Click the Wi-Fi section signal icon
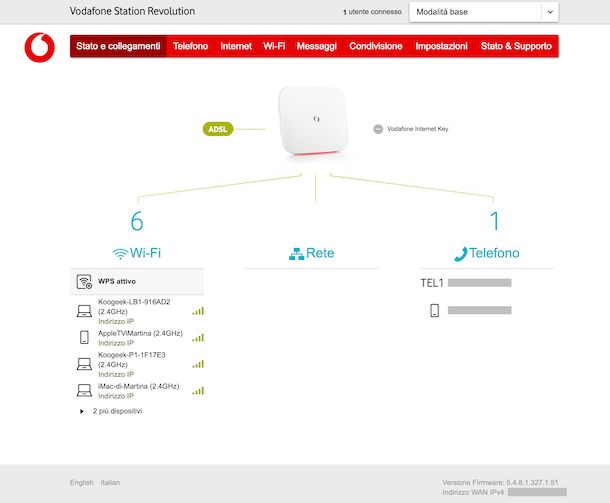Screen dimensions: 610x503 (120, 254)
